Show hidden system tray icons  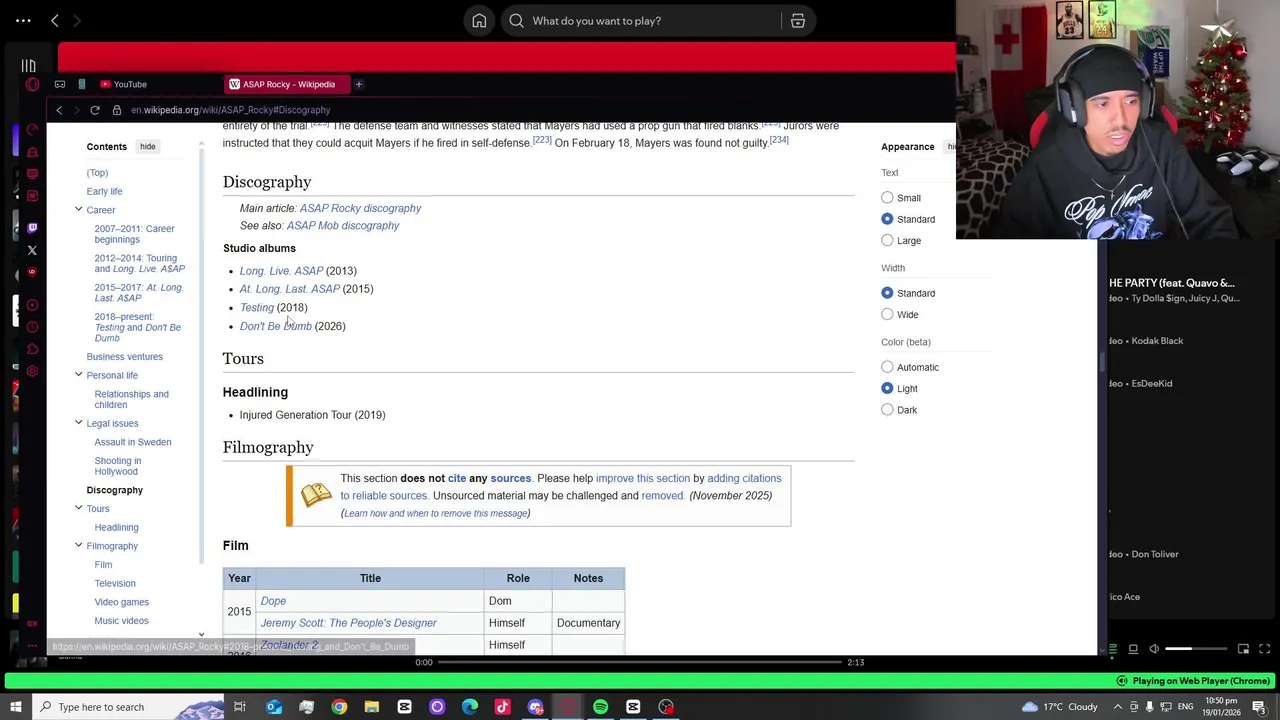(1117, 707)
